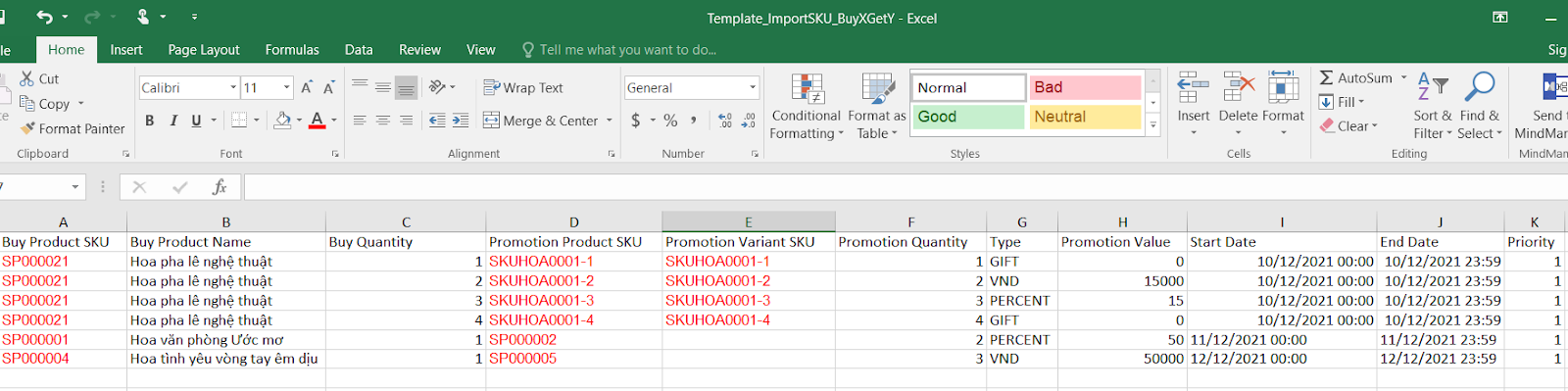Click the Insert Function fx icon
Image resolution: width=1568 pixels, height=391 pixels.
click(220, 186)
